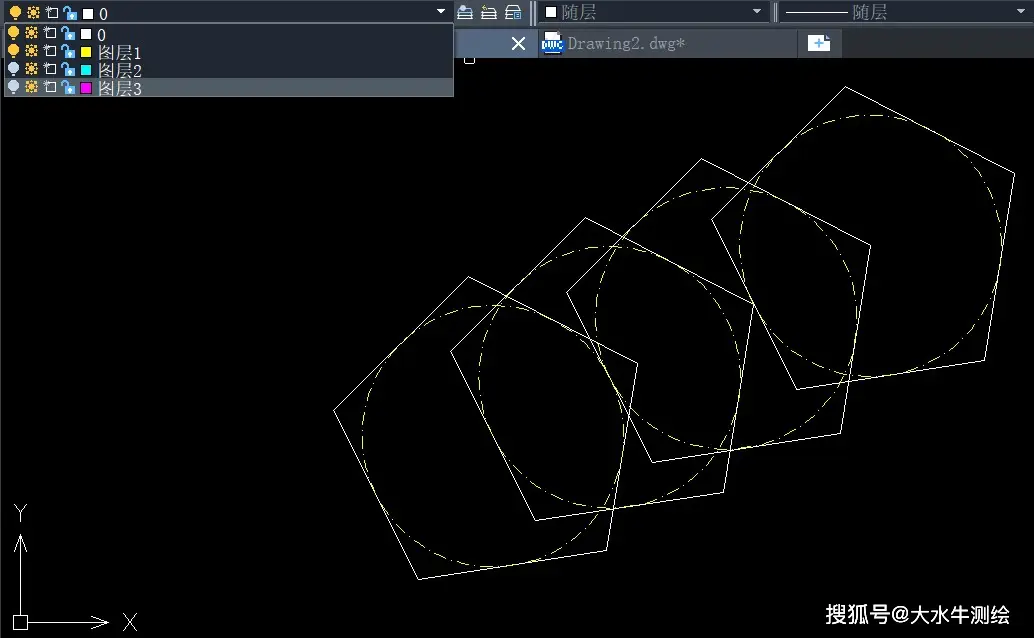
Task: Click the UCS origin icon square
Action: click(x=20, y=622)
